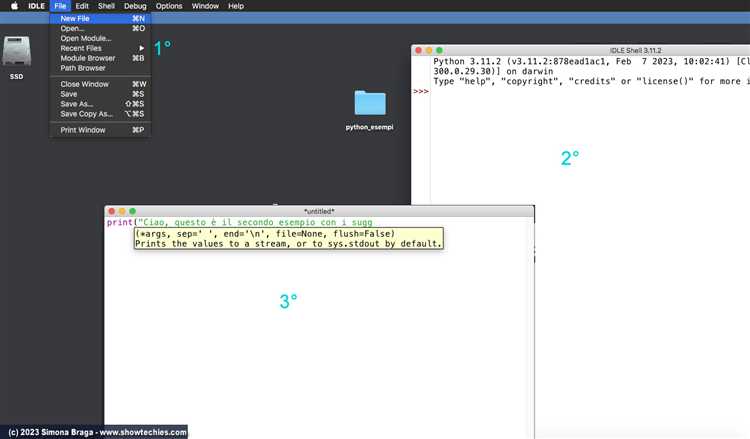Close the IDLE Shell window
750x439 pixels.
click(x=419, y=50)
